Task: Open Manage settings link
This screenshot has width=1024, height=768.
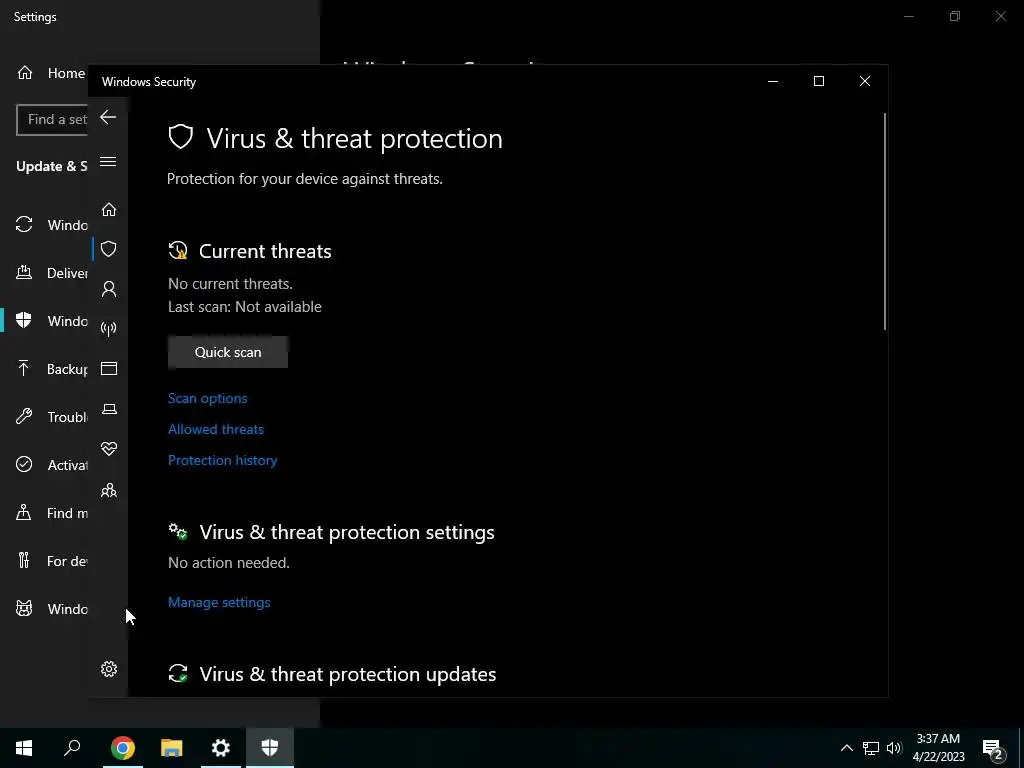Action: tap(219, 602)
